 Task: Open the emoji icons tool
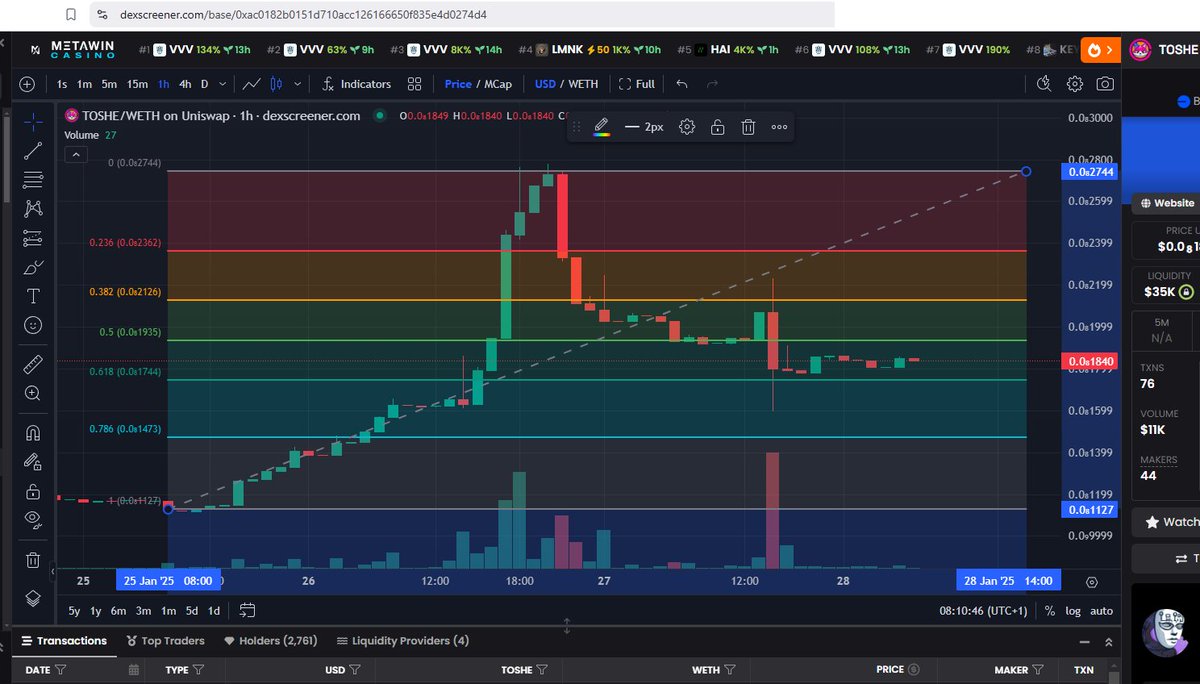33,325
